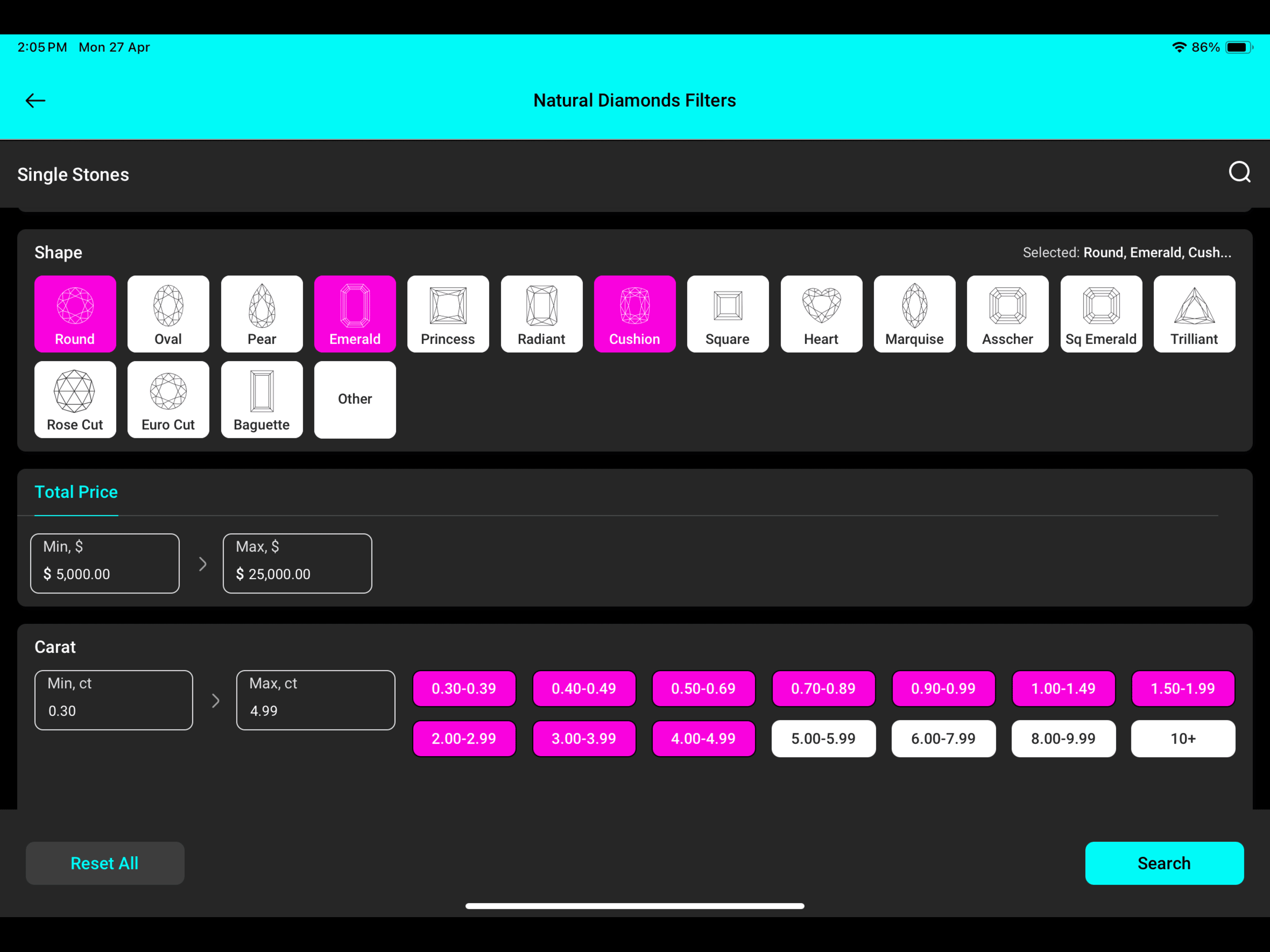The width and height of the screenshot is (1270, 952).
Task: Select the Heart shape
Action: [821, 313]
